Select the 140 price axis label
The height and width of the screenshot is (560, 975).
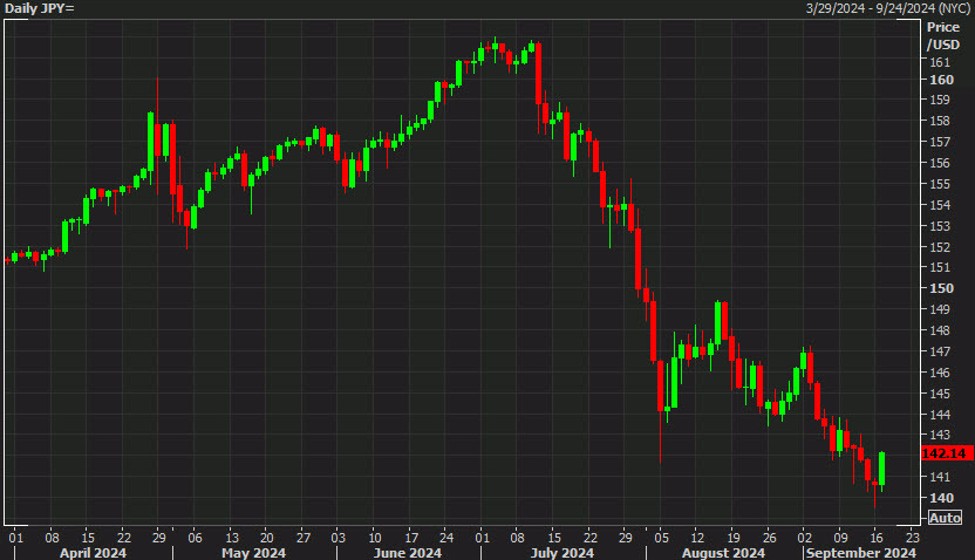[940, 497]
